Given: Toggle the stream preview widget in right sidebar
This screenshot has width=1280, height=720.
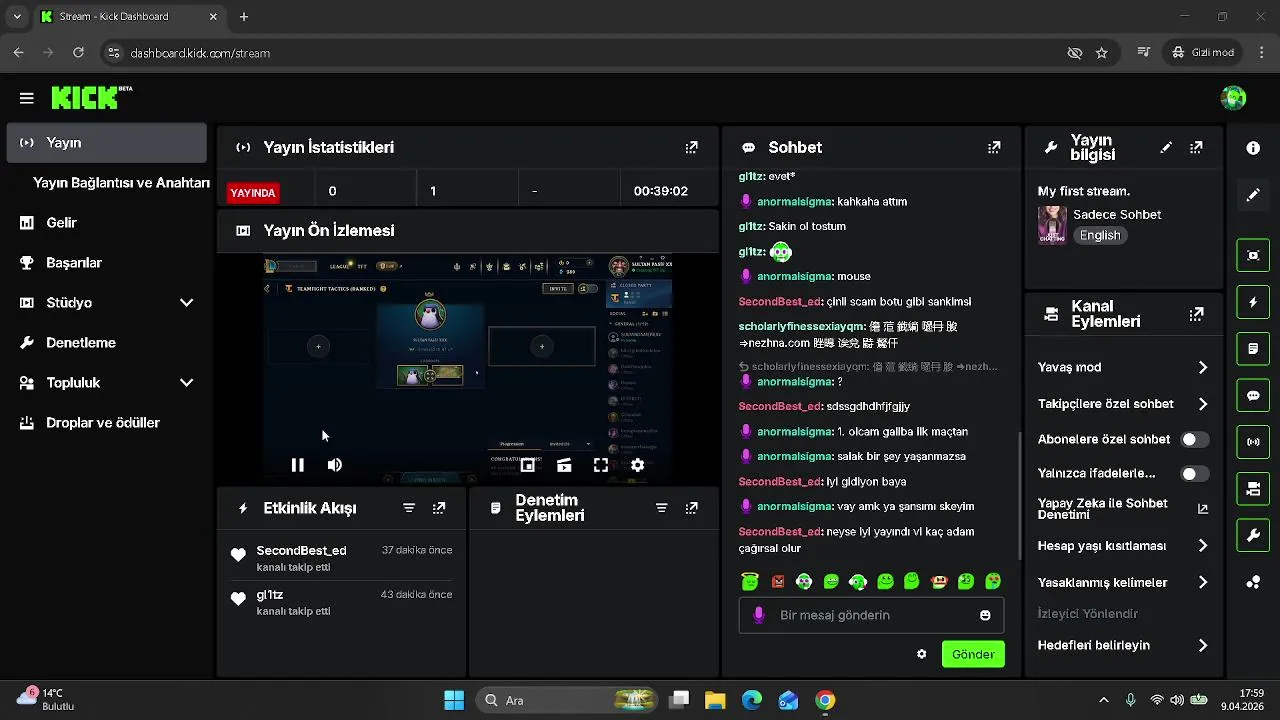Looking at the screenshot, I should click(x=1253, y=254).
